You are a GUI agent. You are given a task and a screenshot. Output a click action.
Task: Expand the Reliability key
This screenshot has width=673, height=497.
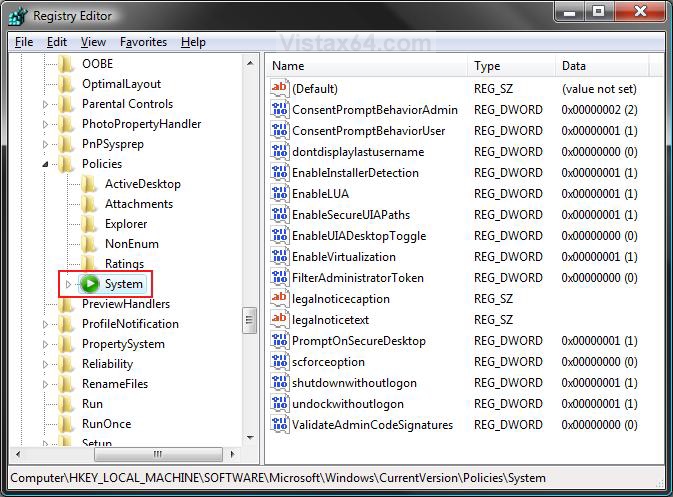(x=45, y=364)
